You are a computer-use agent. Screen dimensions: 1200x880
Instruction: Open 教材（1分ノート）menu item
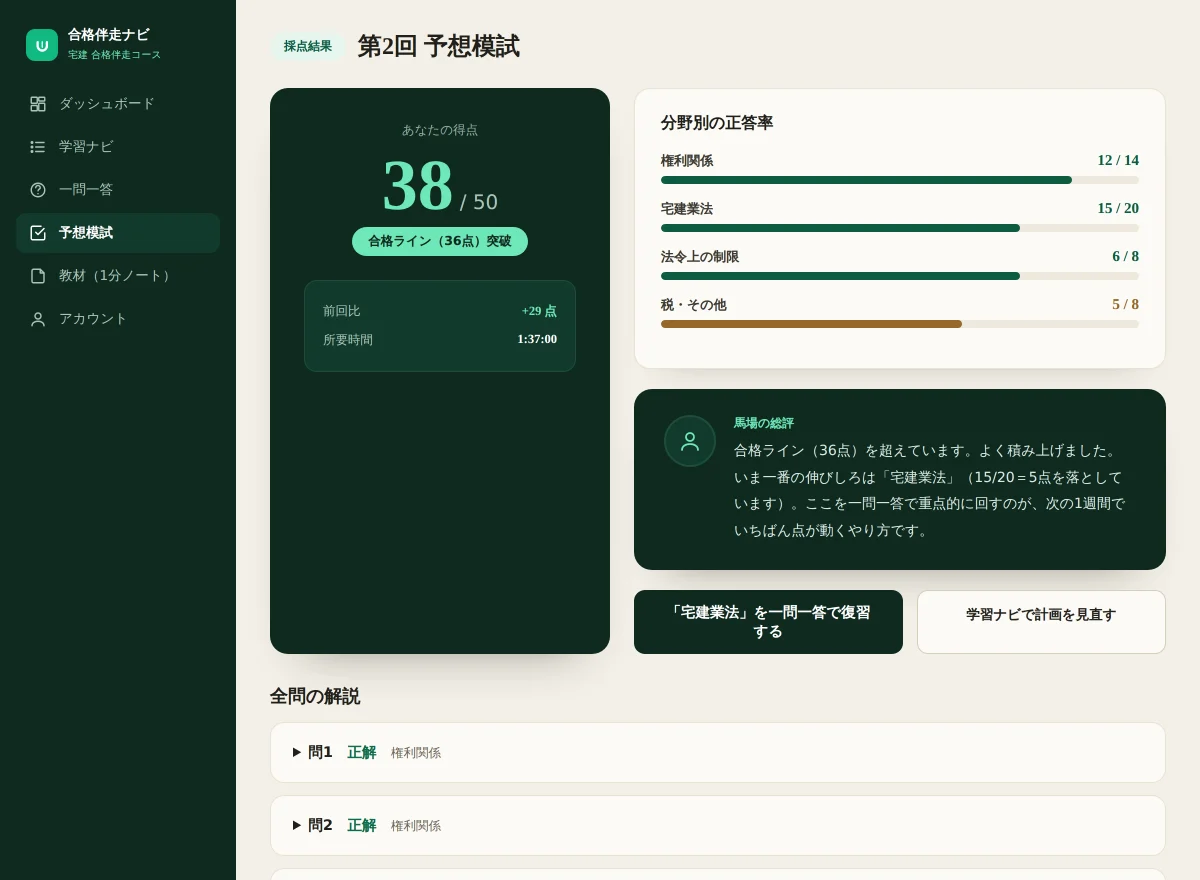pyautogui.click(x=118, y=276)
